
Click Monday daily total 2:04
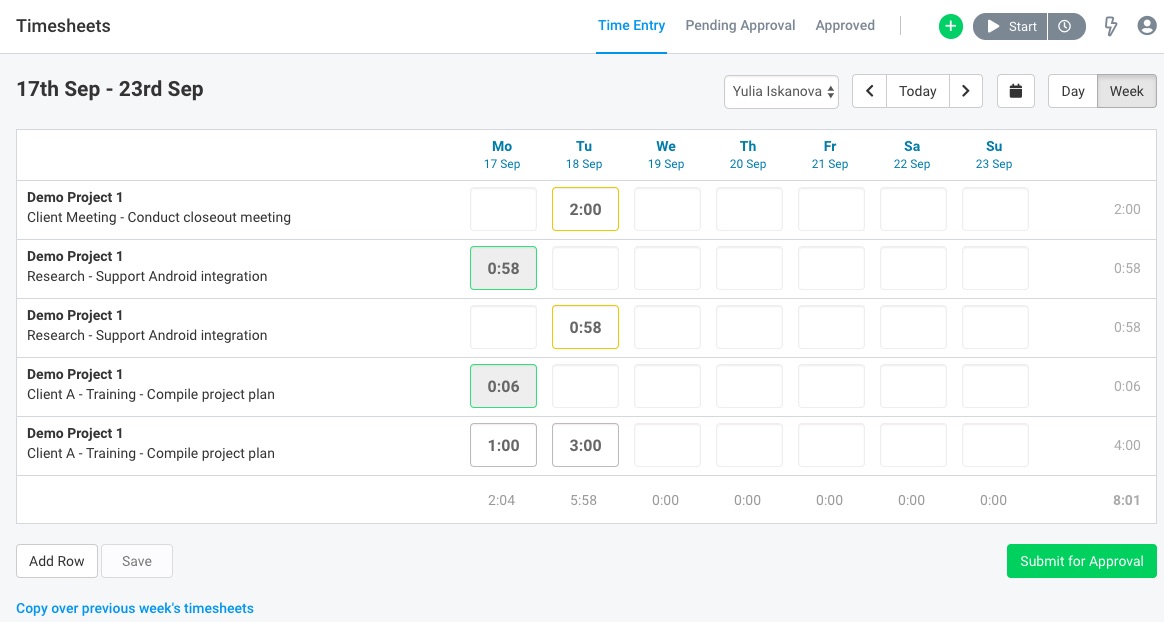[x=501, y=500]
